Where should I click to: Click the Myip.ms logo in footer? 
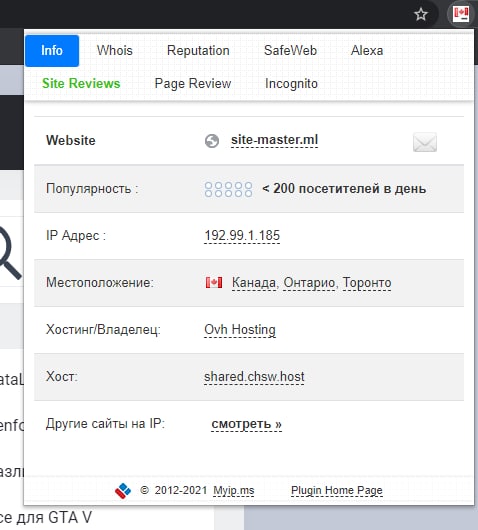tap(123, 490)
